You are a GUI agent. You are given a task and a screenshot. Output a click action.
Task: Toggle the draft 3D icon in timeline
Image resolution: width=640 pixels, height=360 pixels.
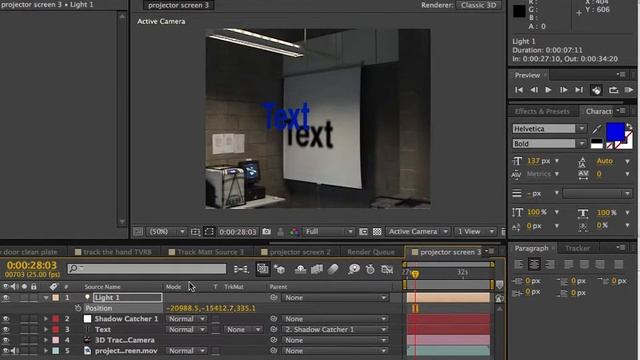[280, 269]
